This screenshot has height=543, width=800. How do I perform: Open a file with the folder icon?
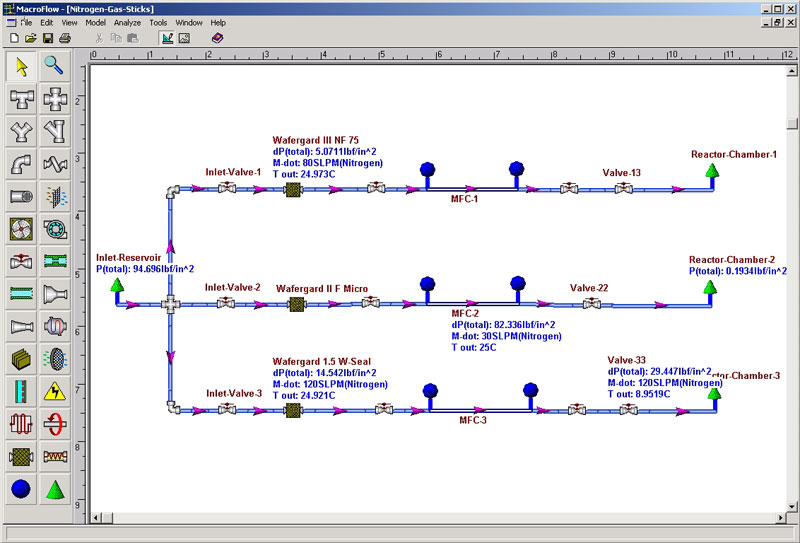tap(31, 38)
